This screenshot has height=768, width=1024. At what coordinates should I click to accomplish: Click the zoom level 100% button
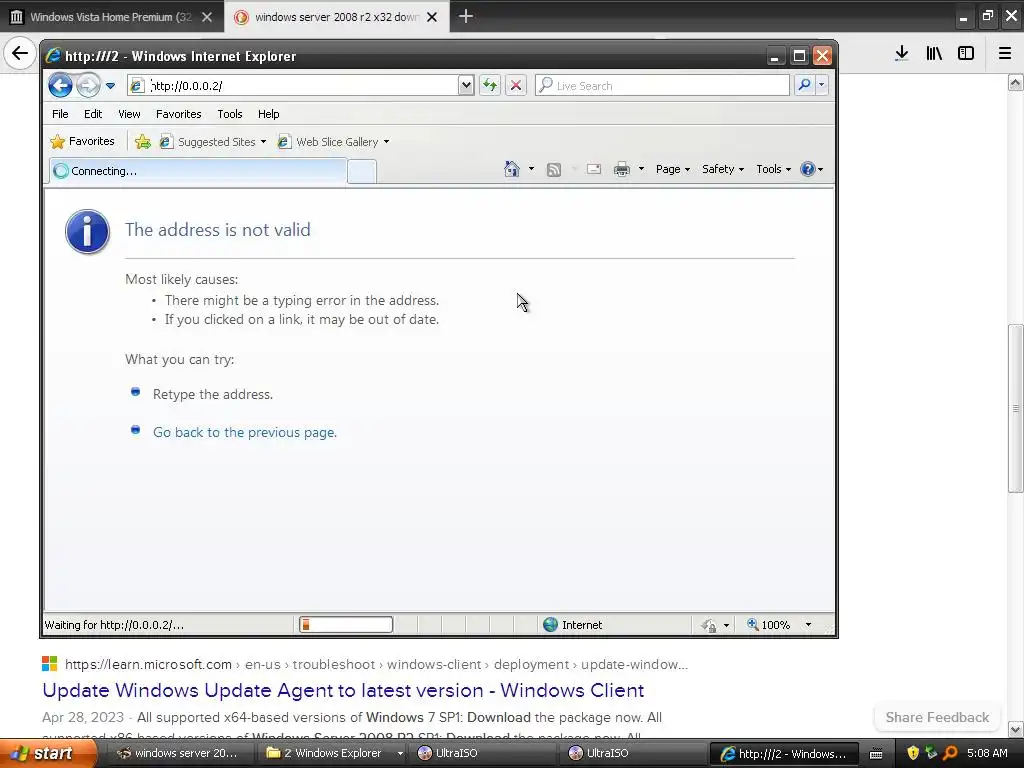point(769,625)
